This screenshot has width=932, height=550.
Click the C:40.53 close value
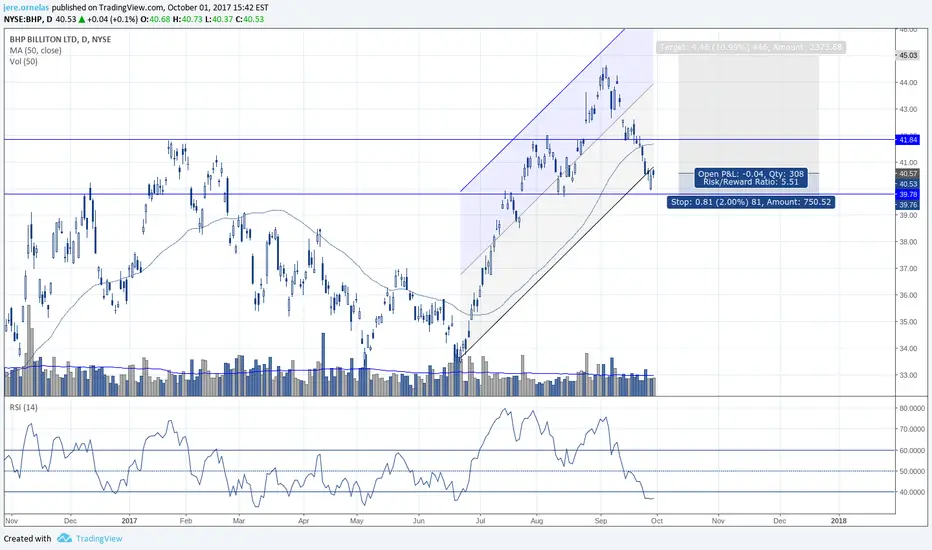pos(250,19)
